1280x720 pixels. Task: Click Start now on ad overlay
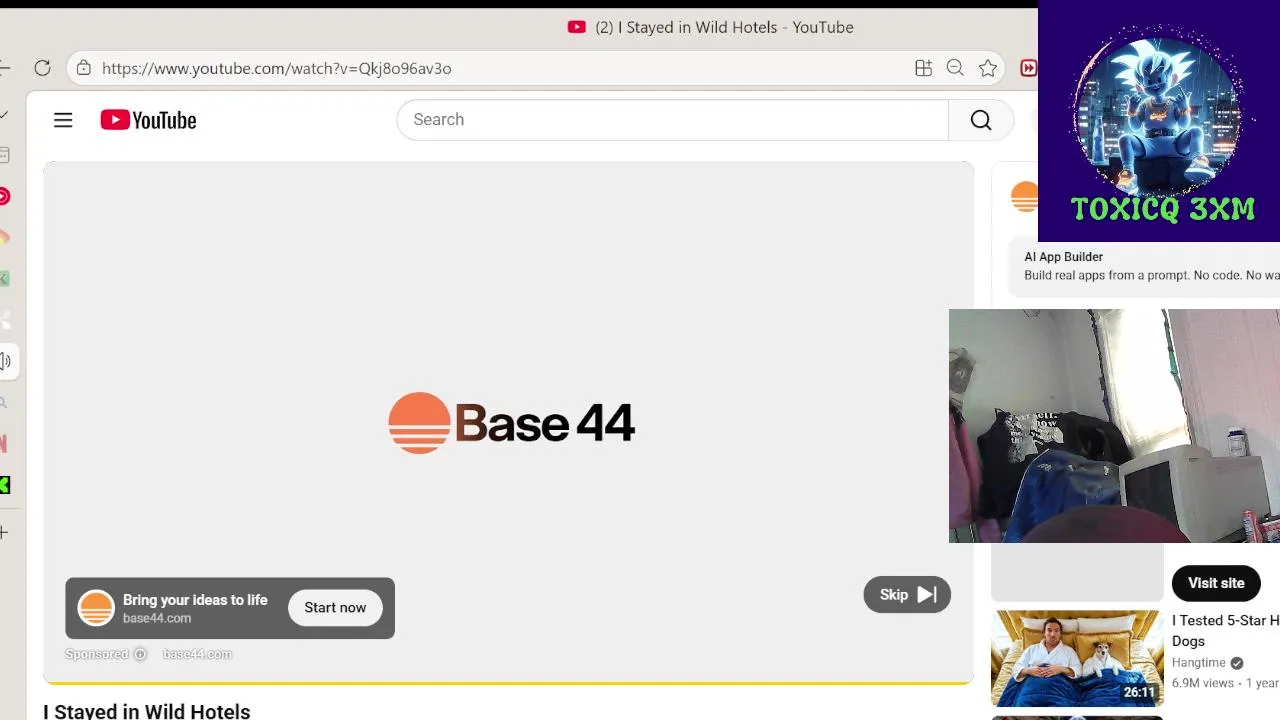point(335,608)
